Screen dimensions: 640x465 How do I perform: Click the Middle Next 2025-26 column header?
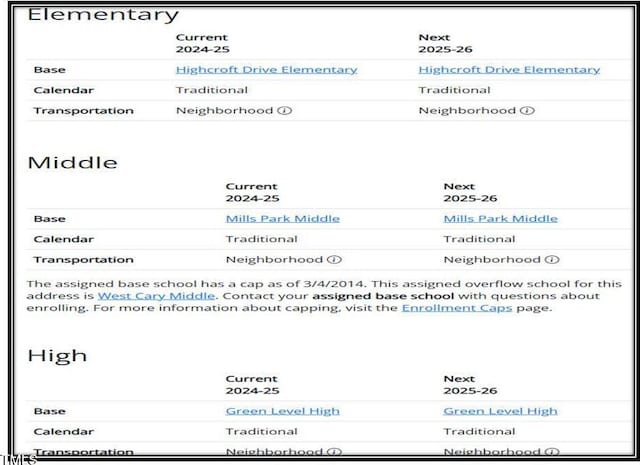tap(470, 192)
